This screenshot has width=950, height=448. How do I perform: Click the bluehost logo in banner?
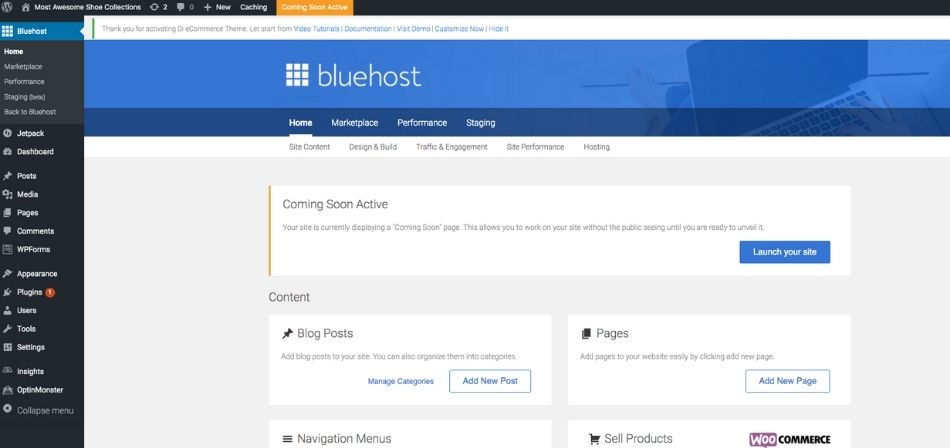[353, 75]
